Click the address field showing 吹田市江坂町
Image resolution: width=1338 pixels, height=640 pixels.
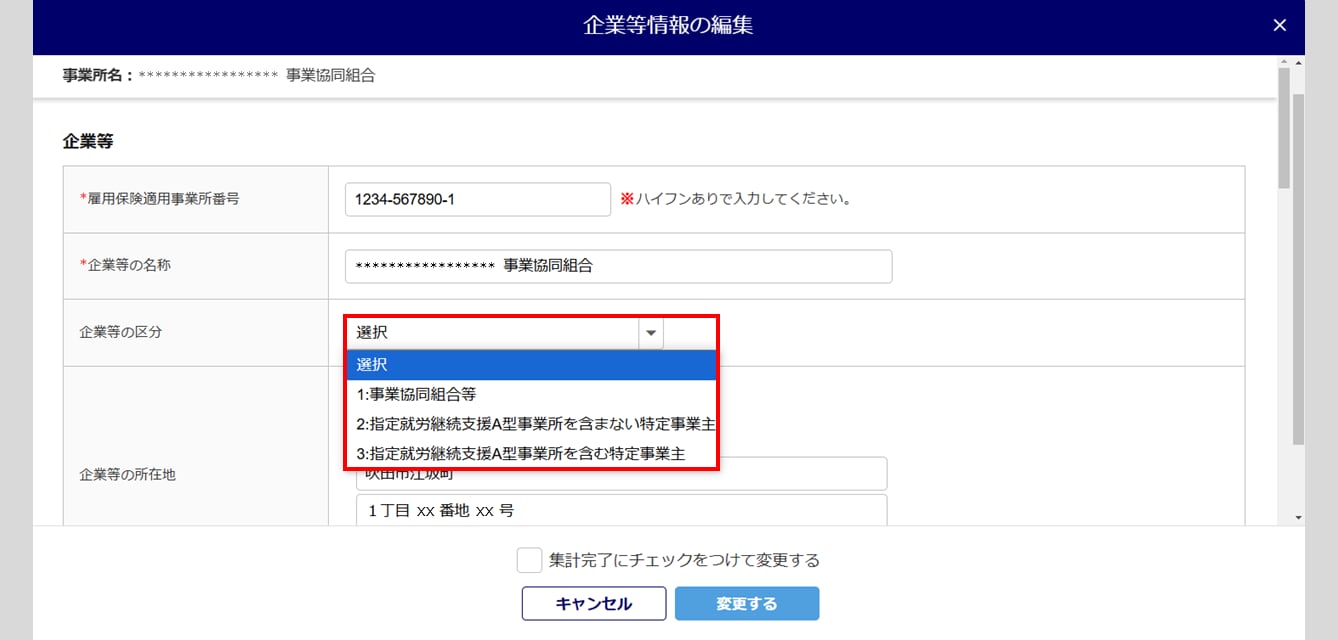click(x=622, y=474)
